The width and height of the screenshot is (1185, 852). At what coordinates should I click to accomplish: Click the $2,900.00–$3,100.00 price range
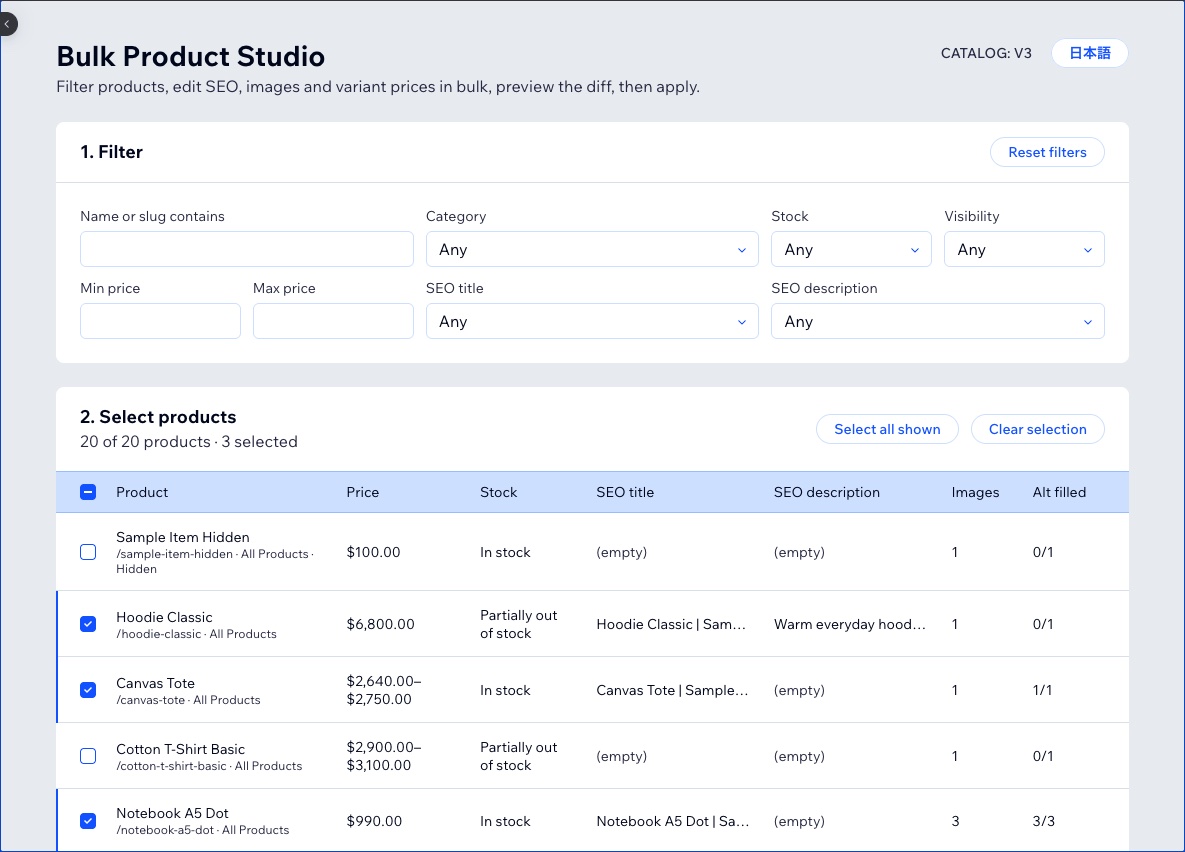(384, 756)
